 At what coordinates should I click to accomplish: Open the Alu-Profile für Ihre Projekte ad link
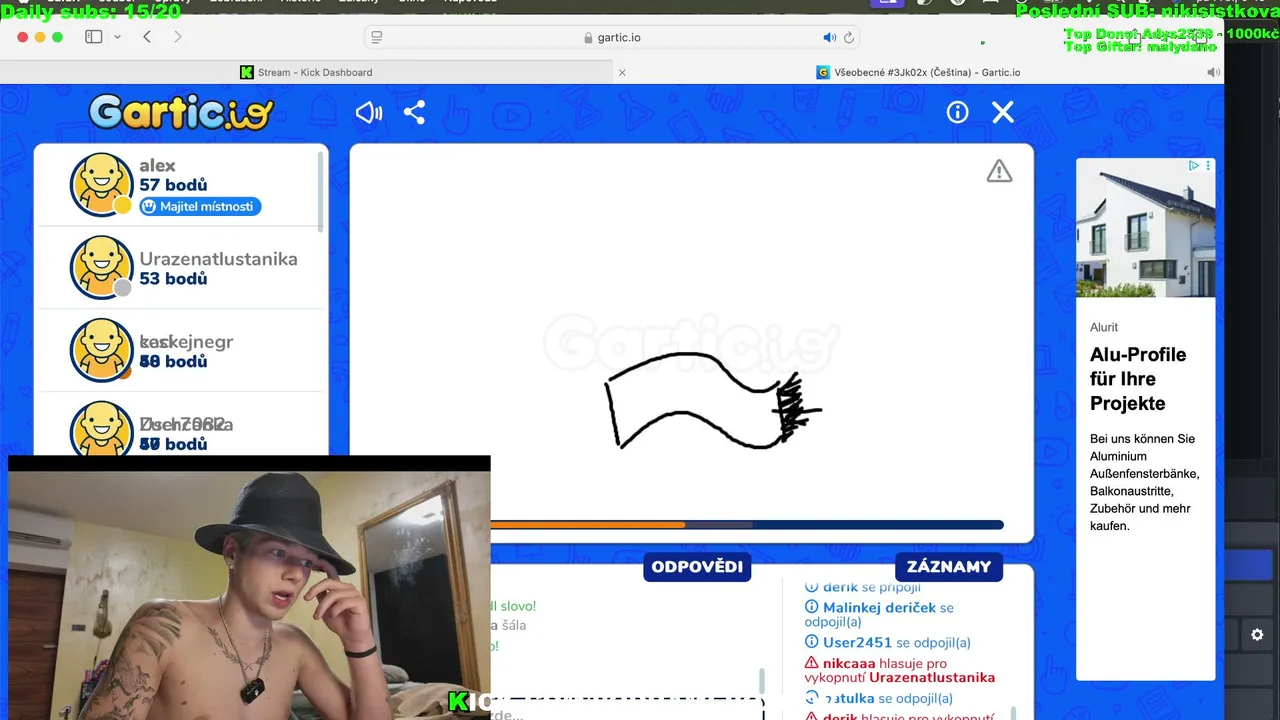1138,379
